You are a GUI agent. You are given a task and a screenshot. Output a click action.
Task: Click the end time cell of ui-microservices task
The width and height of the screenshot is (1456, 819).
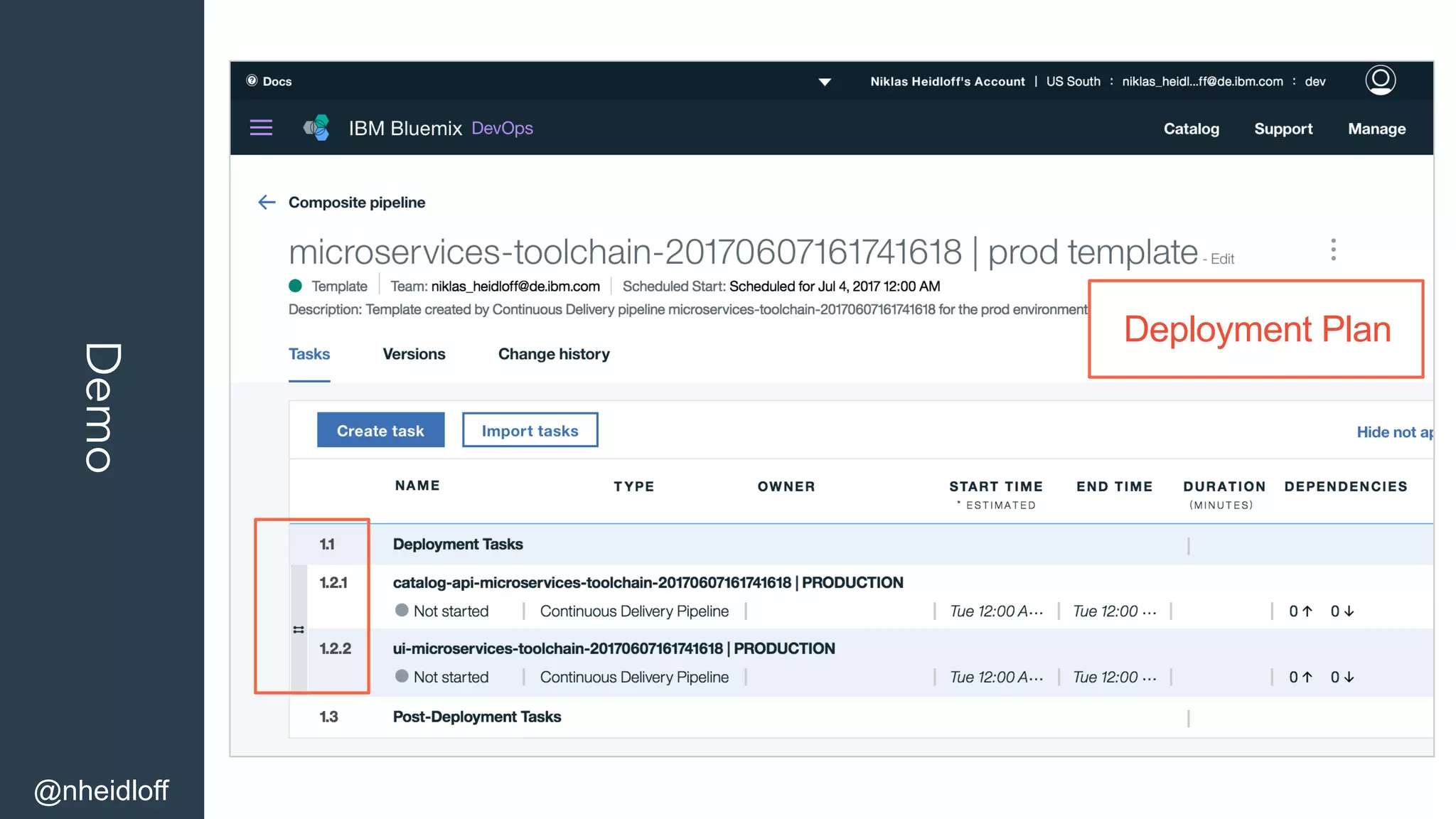click(1115, 678)
